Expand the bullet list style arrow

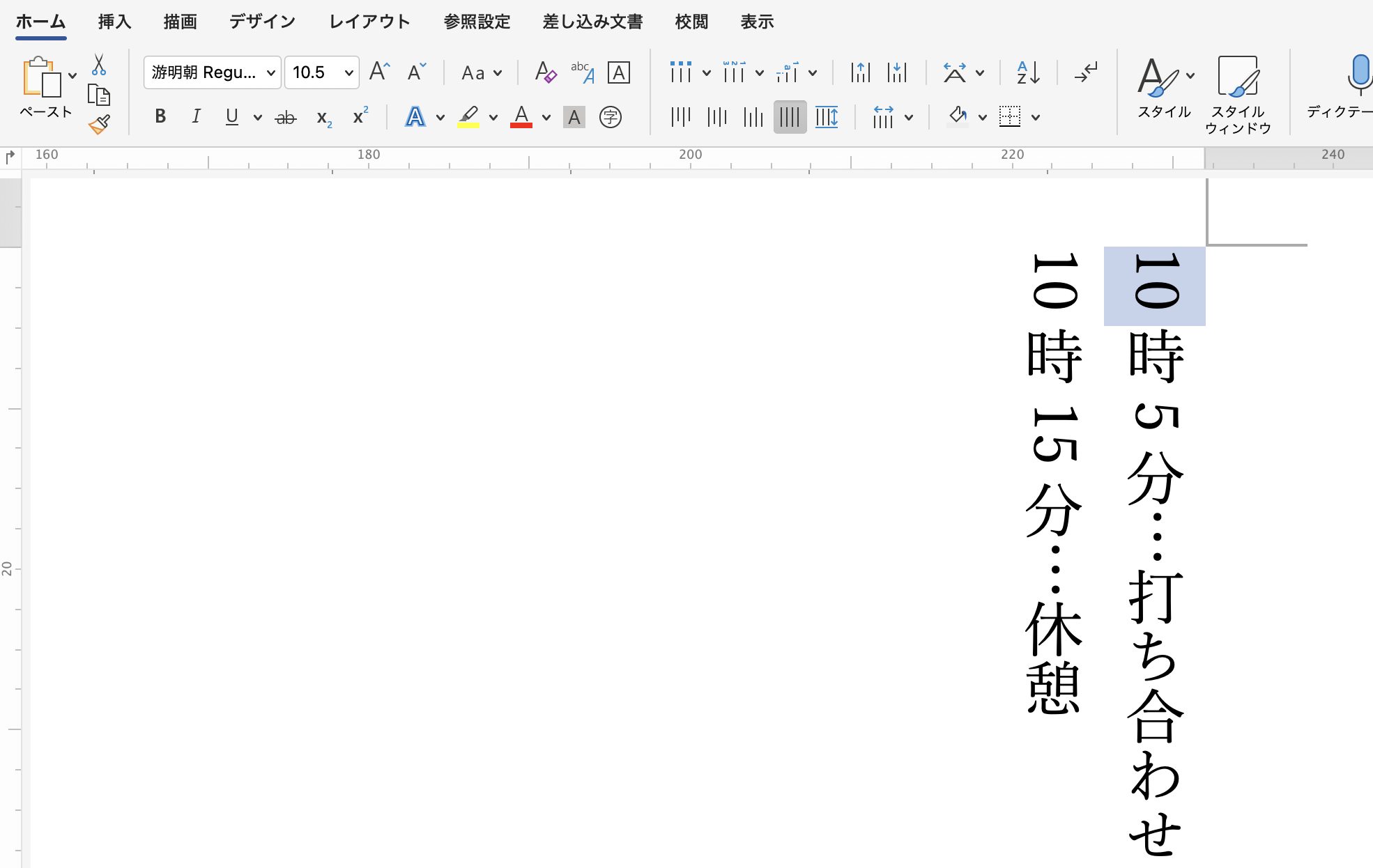pos(707,73)
